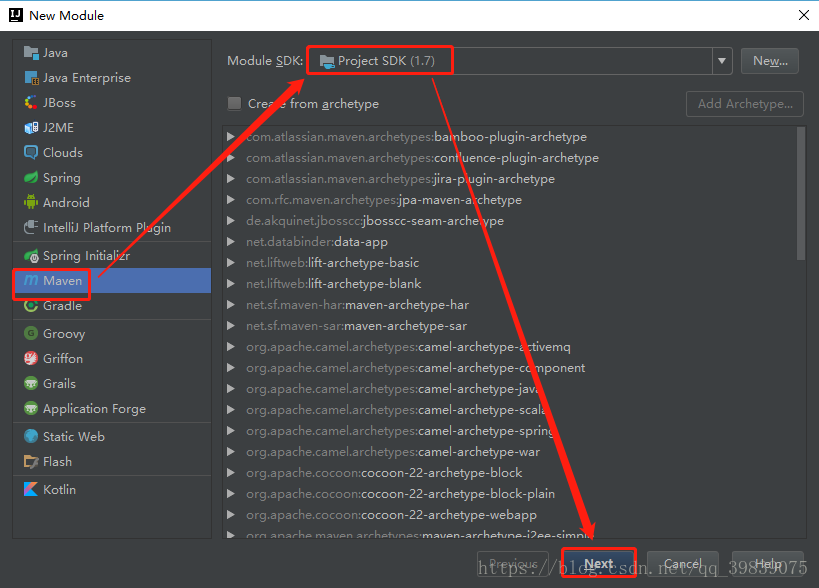Select Spring Initializr module type

pyautogui.click(x=86, y=256)
